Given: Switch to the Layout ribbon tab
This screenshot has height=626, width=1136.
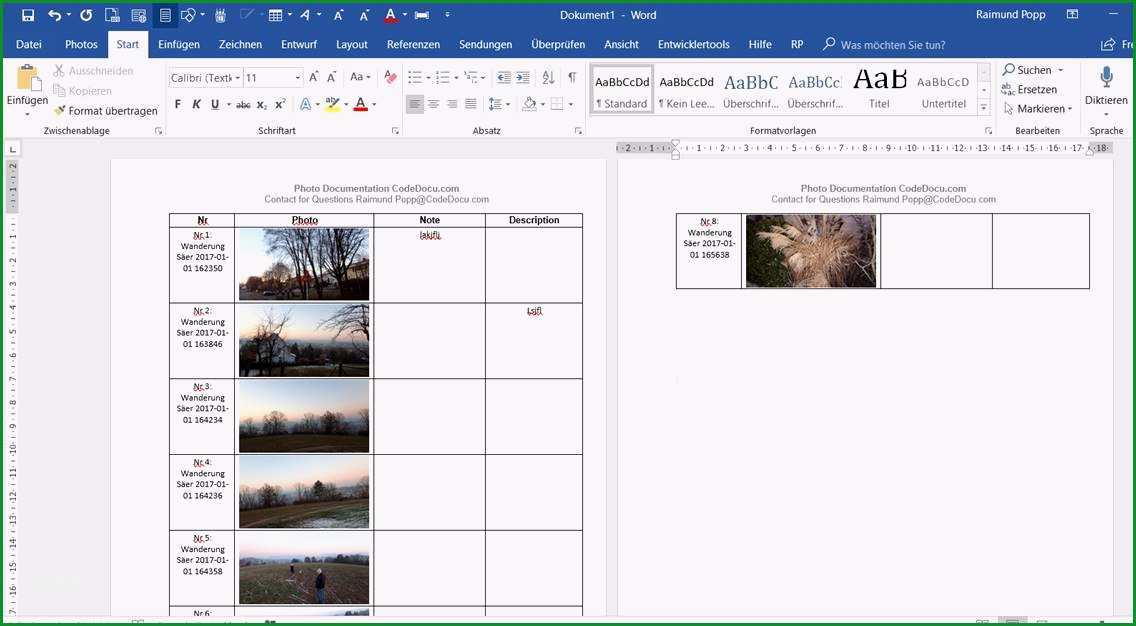Looking at the screenshot, I should (351, 44).
